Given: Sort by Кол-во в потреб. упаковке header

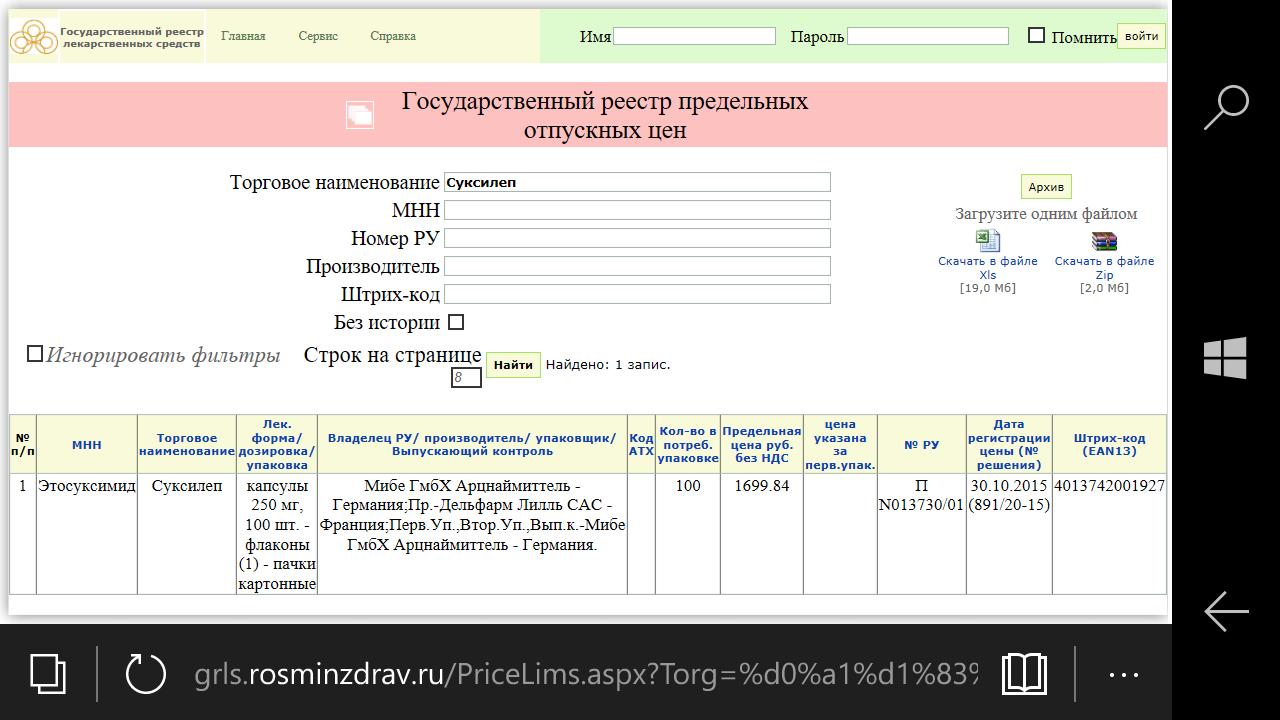Looking at the screenshot, I should click(688, 445).
